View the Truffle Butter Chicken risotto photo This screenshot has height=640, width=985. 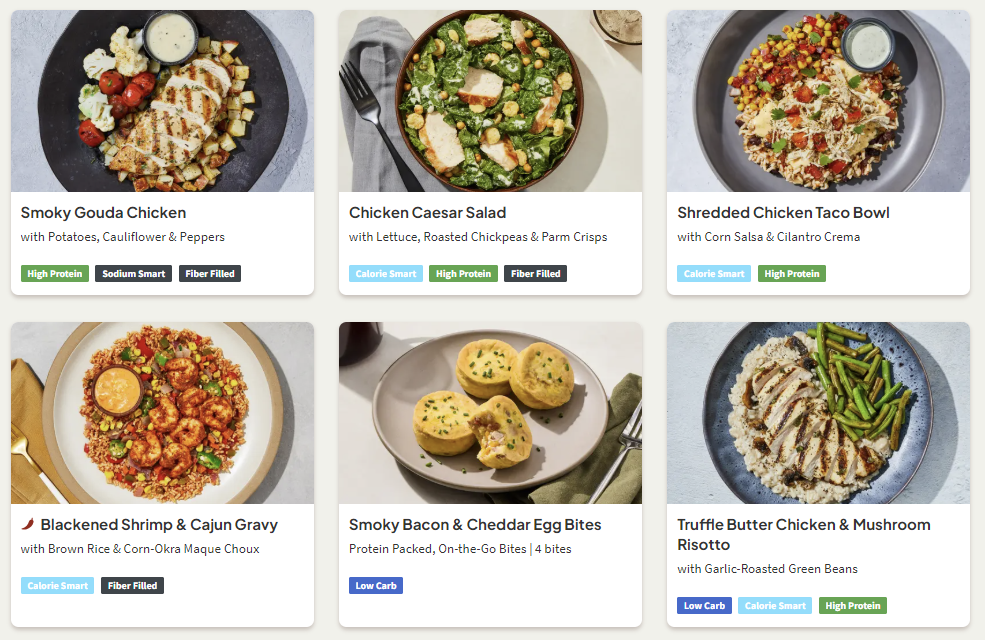[x=818, y=413]
